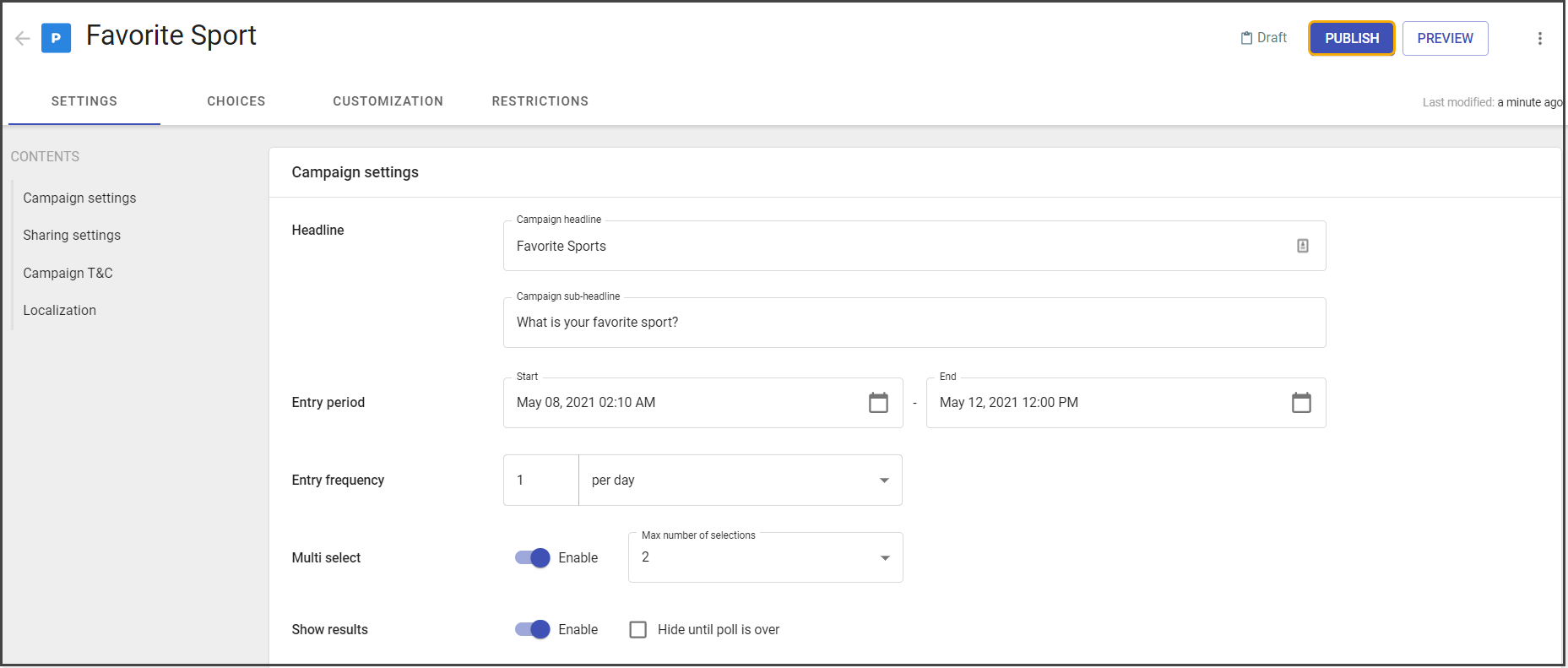Image resolution: width=1568 pixels, height=668 pixels.
Task: Click the Preview button
Action: pos(1446,39)
